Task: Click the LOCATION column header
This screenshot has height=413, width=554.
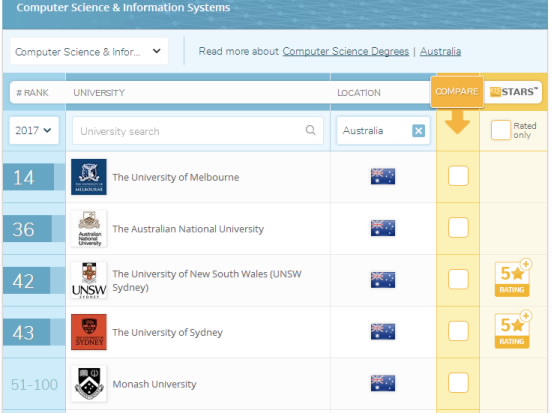Action: pyautogui.click(x=359, y=93)
